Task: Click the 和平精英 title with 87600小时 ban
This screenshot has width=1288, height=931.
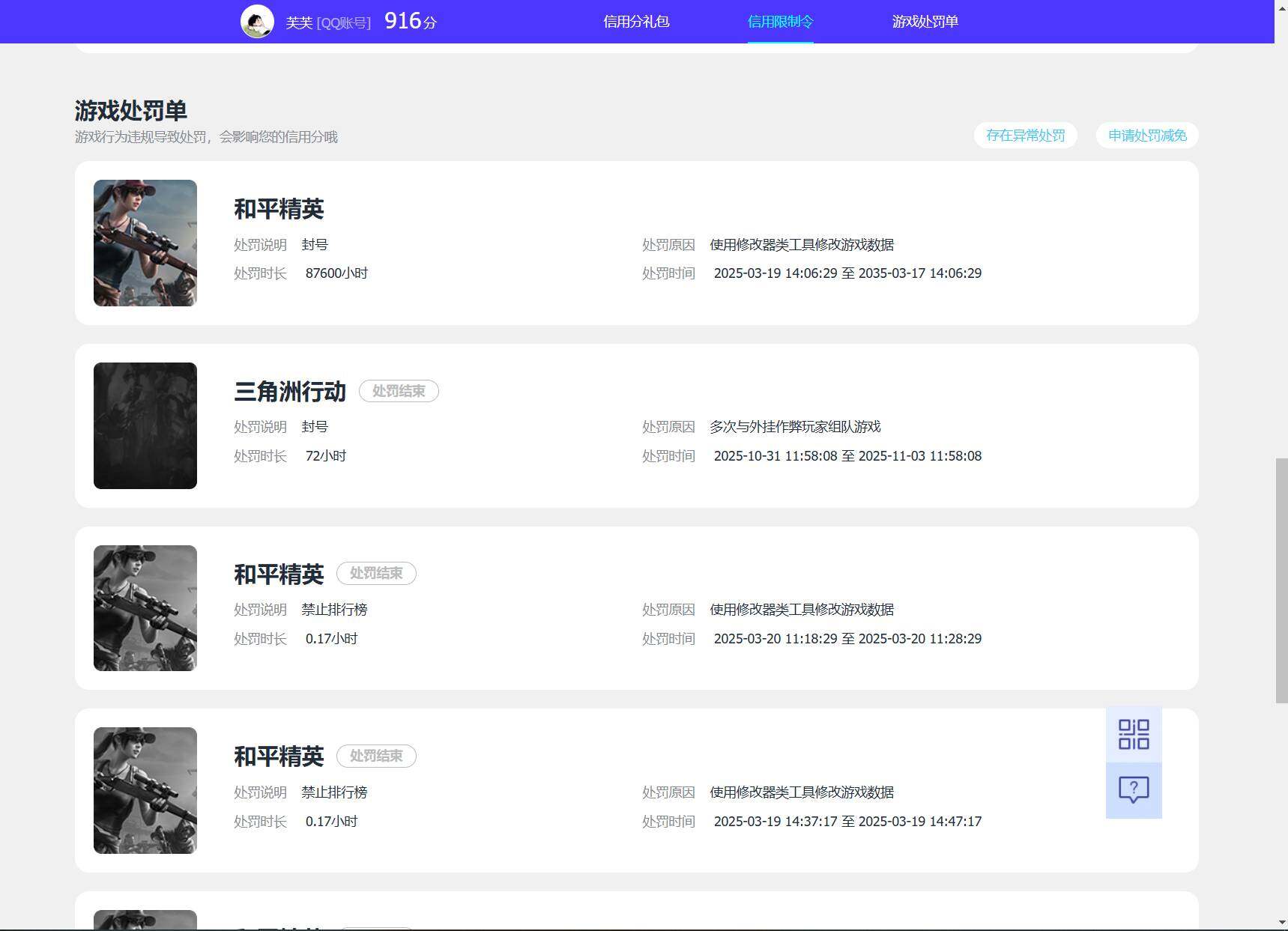Action: pyautogui.click(x=279, y=208)
